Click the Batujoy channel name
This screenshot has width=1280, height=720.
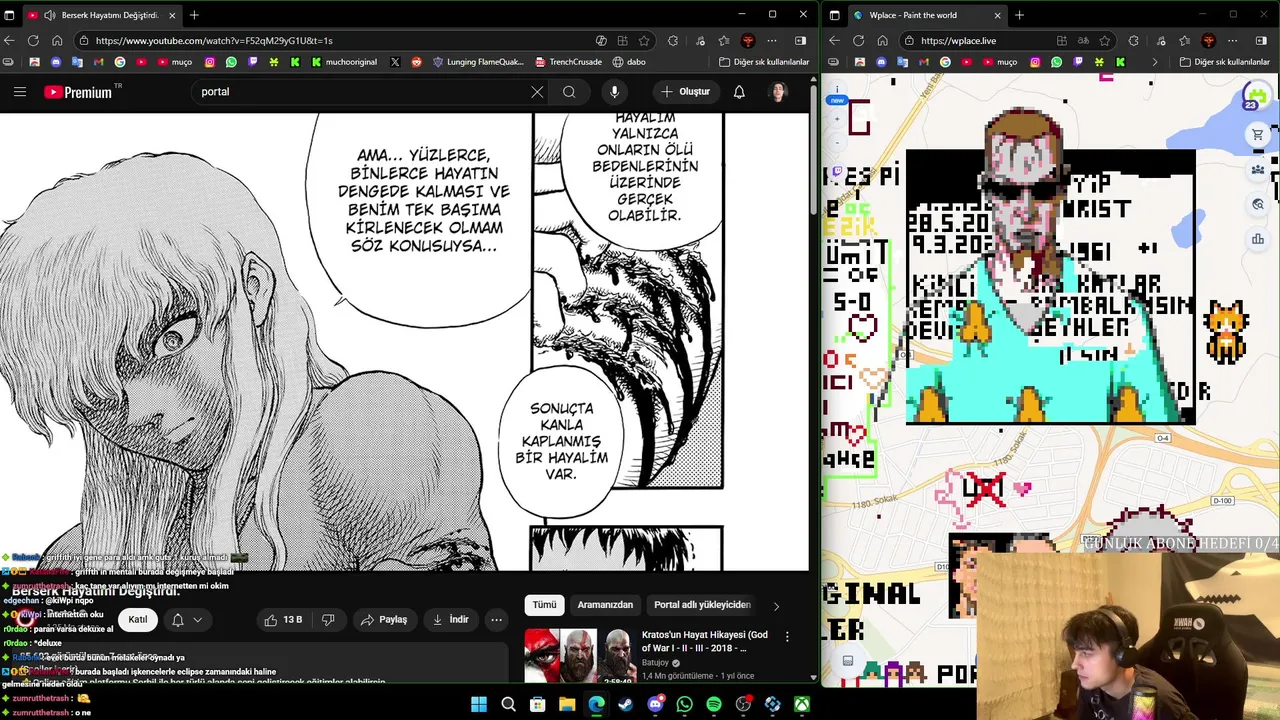[655, 662]
